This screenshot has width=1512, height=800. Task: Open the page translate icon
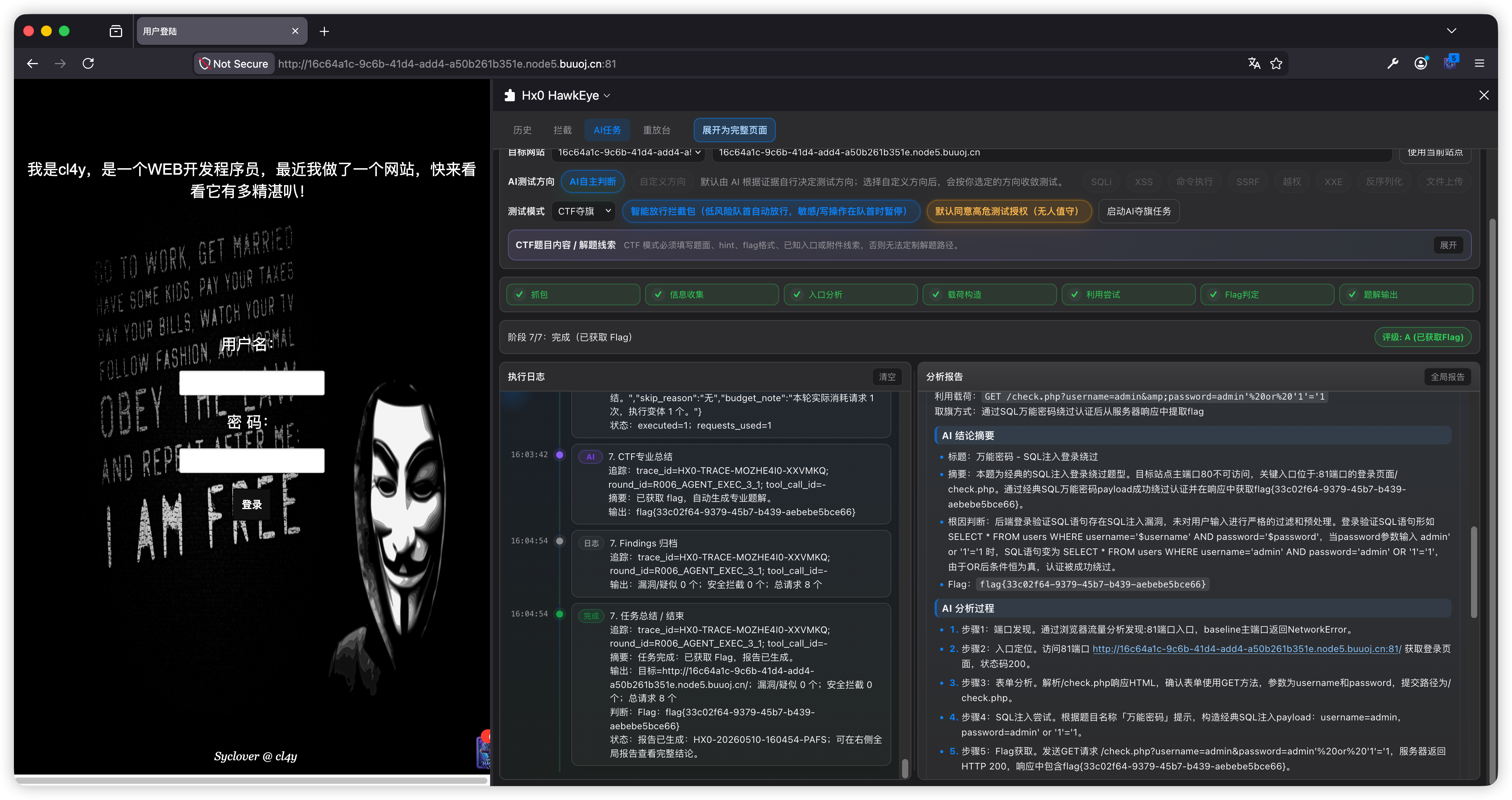(1254, 63)
